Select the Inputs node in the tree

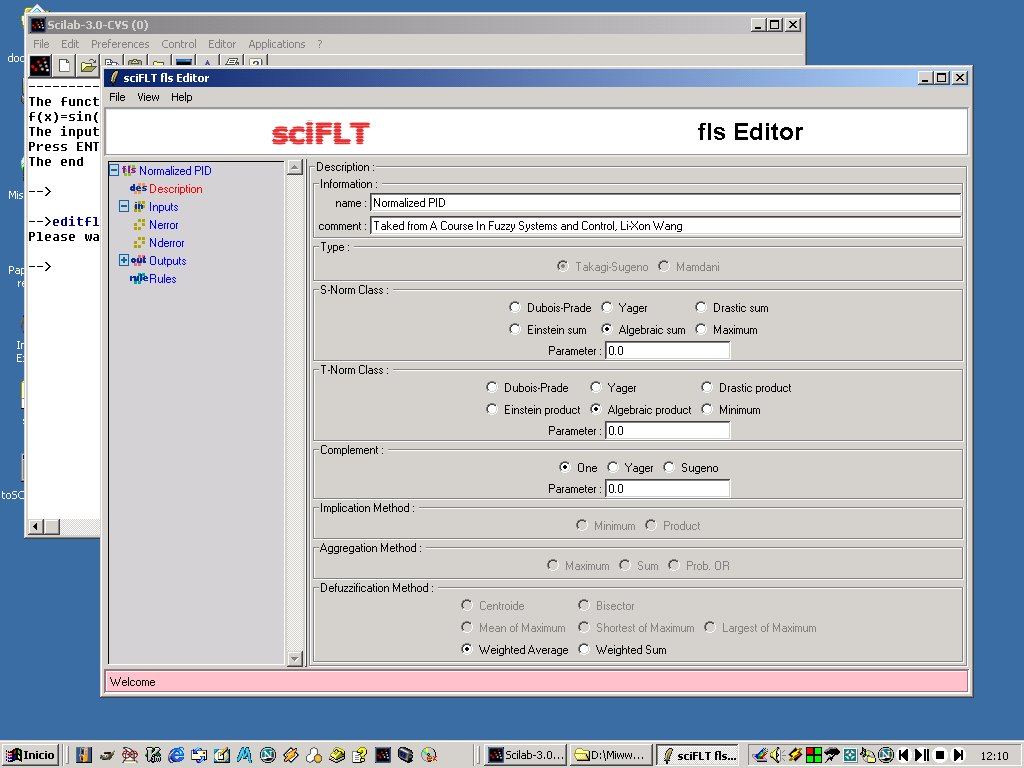[x=163, y=207]
